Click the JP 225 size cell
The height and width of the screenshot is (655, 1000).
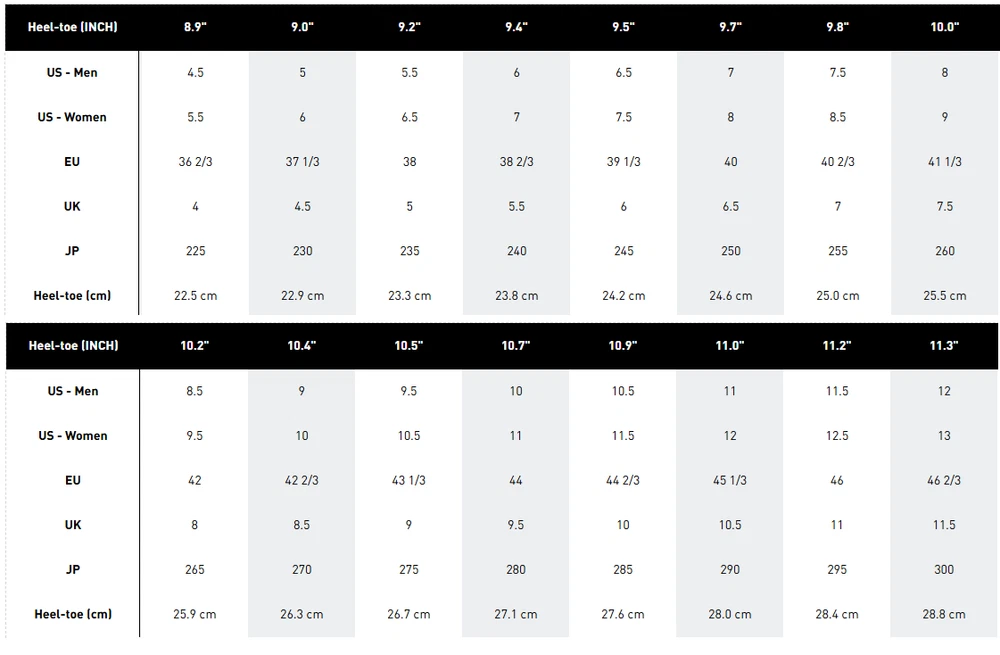195,251
